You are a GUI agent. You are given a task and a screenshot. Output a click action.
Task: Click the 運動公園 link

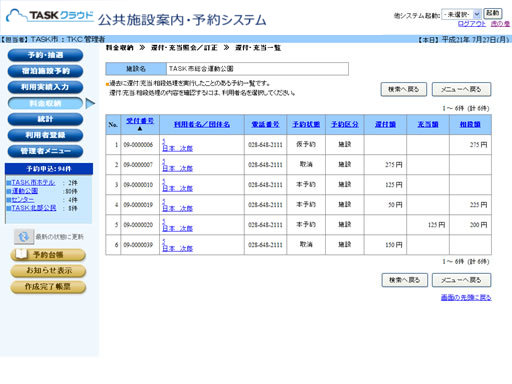click(x=25, y=191)
